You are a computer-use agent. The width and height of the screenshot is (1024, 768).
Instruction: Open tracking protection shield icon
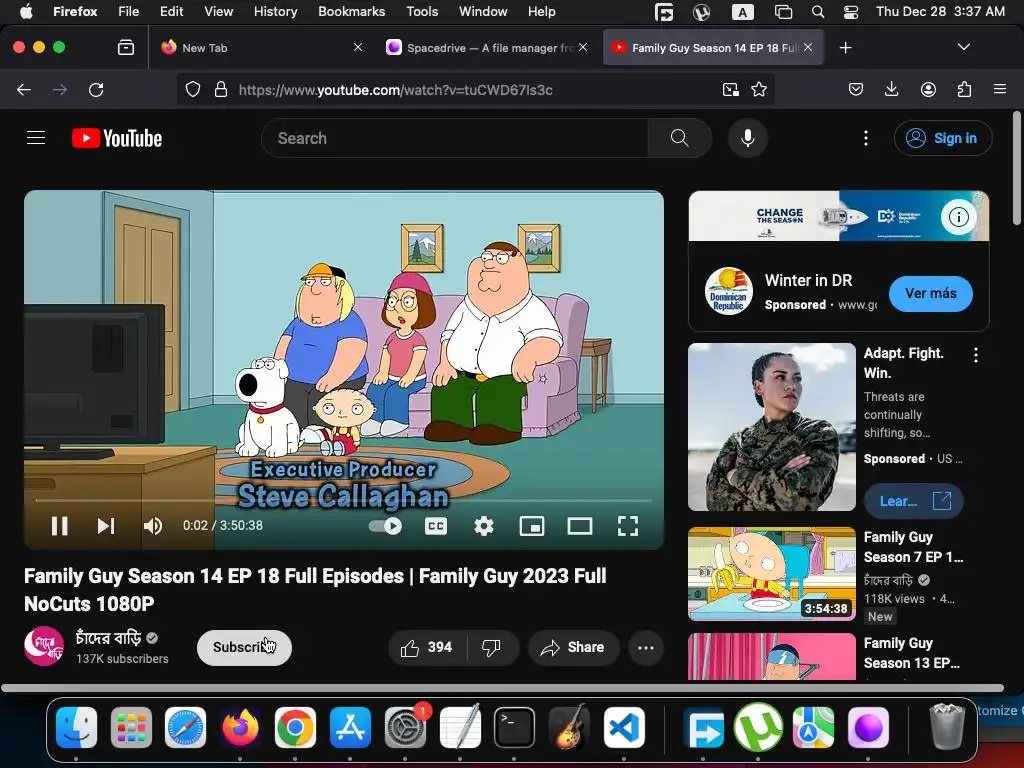[193, 89]
